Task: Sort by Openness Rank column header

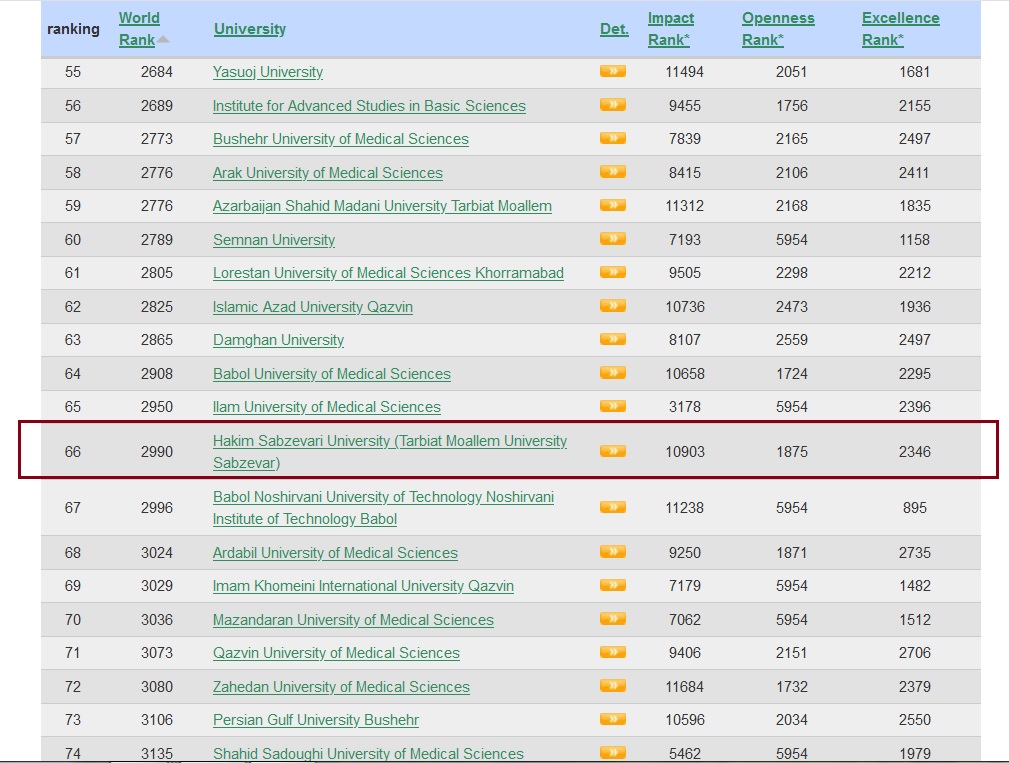Action: 778,29
